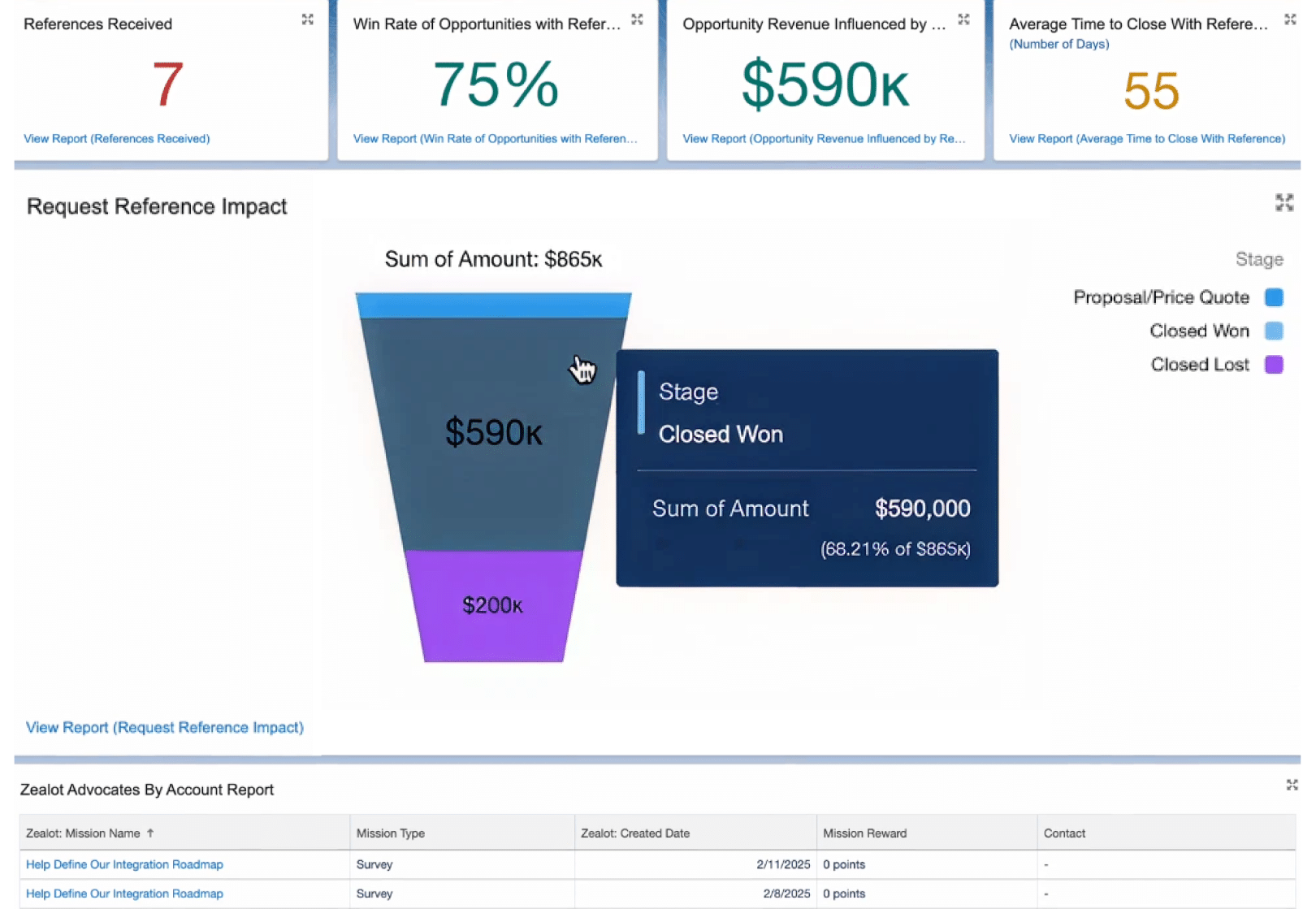Viewport: 1316px width, 909px height.
Task: Expand the Win Rate of Opportunities widget
Action: (637, 19)
